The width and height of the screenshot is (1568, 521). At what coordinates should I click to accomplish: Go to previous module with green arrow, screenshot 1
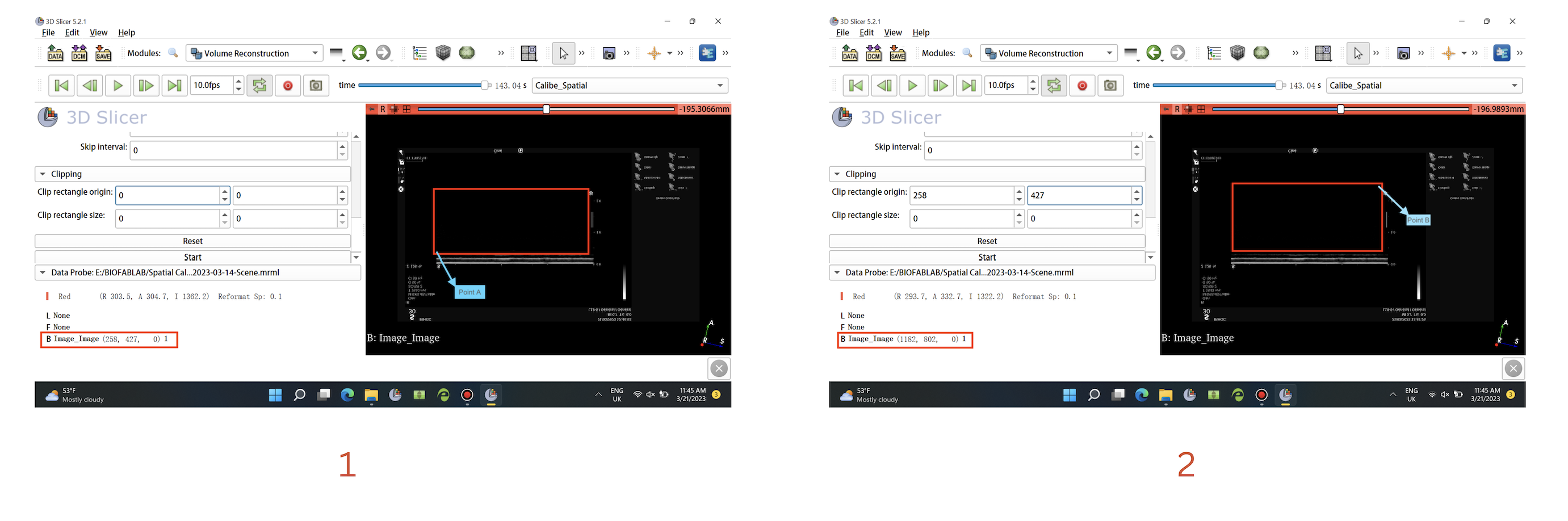click(359, 53)
